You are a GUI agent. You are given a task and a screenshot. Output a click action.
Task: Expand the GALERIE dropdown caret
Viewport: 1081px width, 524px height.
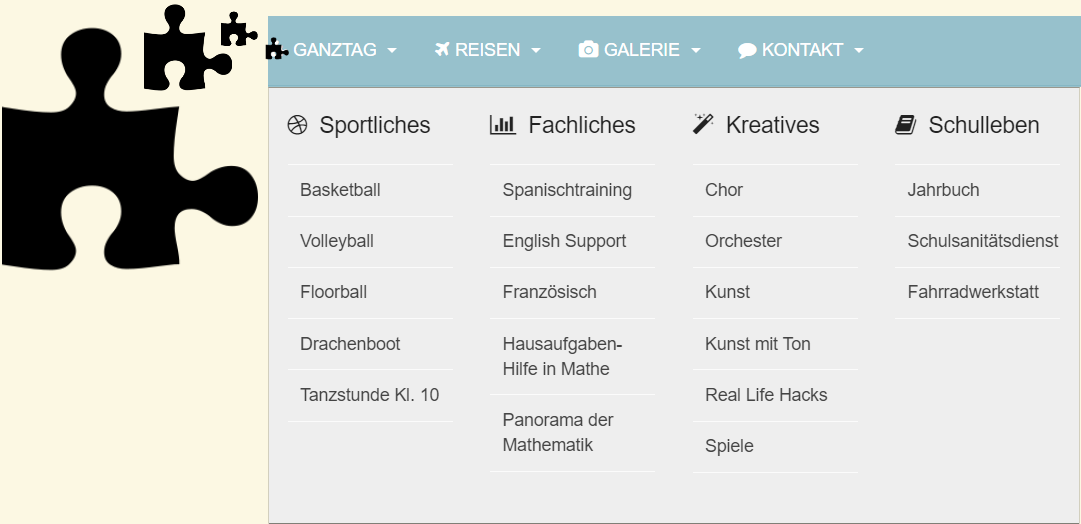pyautogui.click(x=695, y=51)
